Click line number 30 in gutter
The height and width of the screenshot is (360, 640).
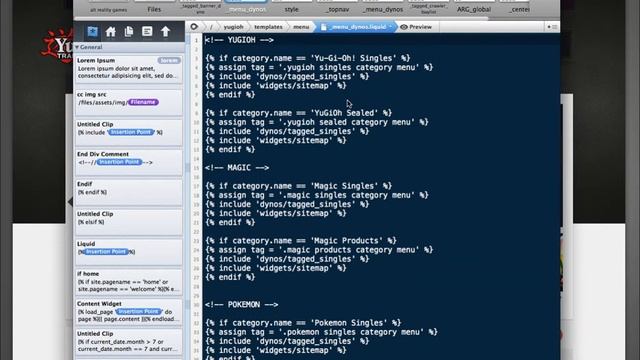pyautogui.click(x=196, y=305)
